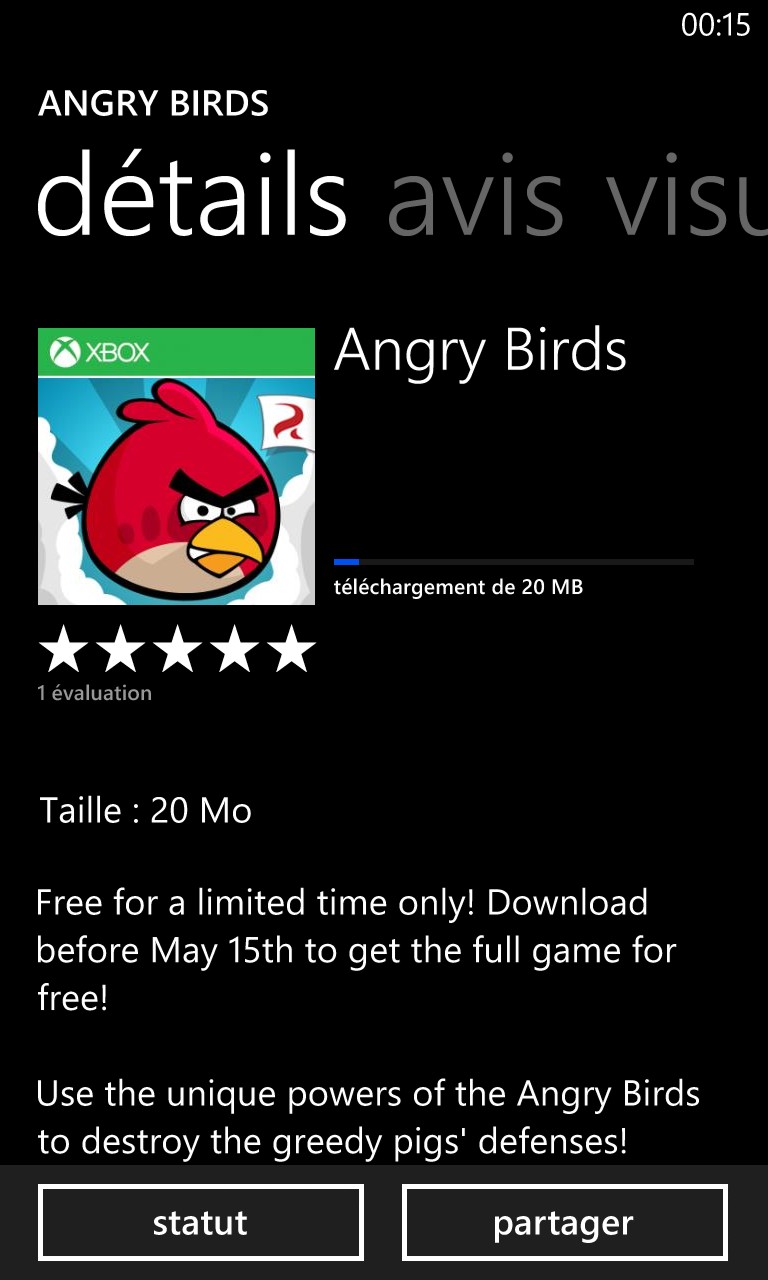Viewport: 768px width, 1280px height.
Task: Click the "téléchargement de 20 MB" status text
Action: 458,587
